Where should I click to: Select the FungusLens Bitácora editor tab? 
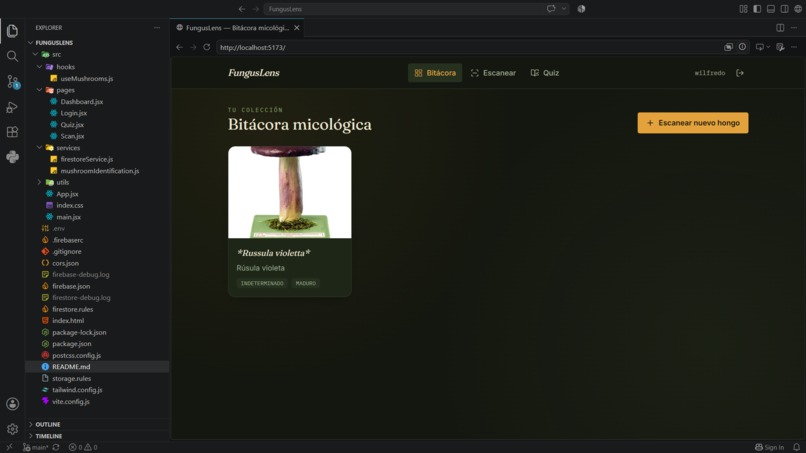tap(236, 28)
